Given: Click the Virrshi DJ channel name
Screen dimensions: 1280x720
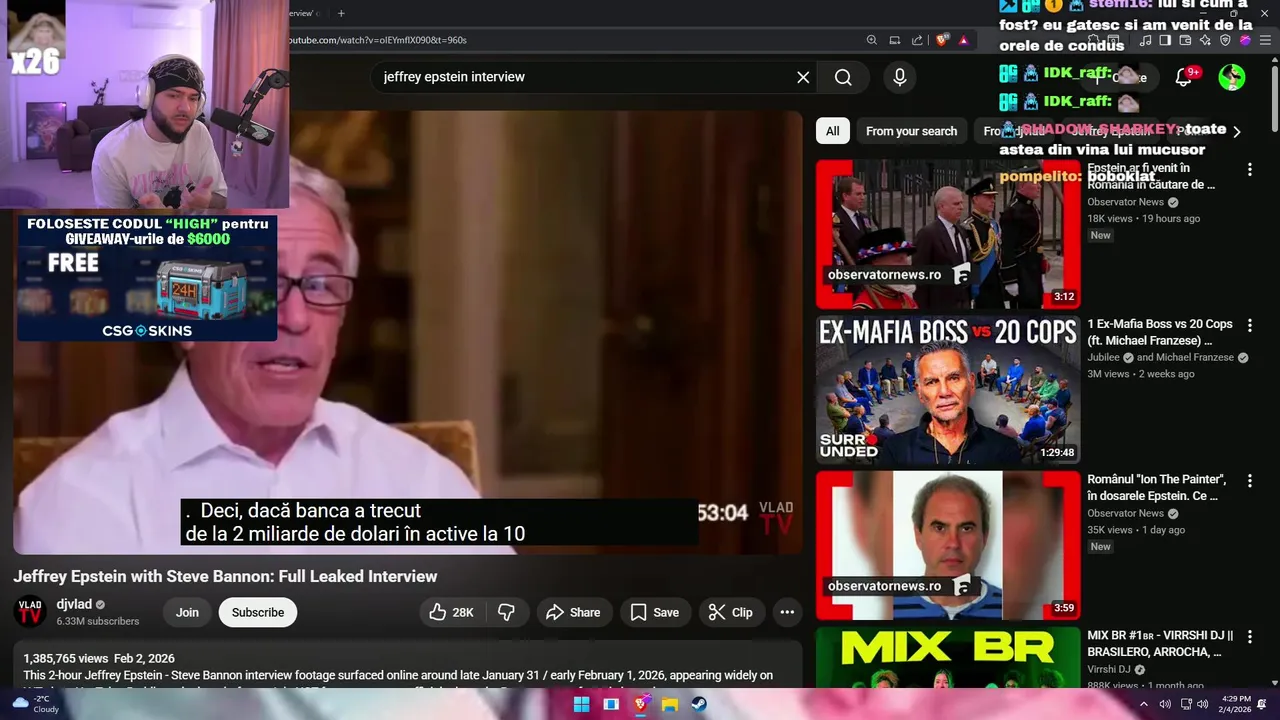Looking at the screenshot, I should click(1109, 669).
